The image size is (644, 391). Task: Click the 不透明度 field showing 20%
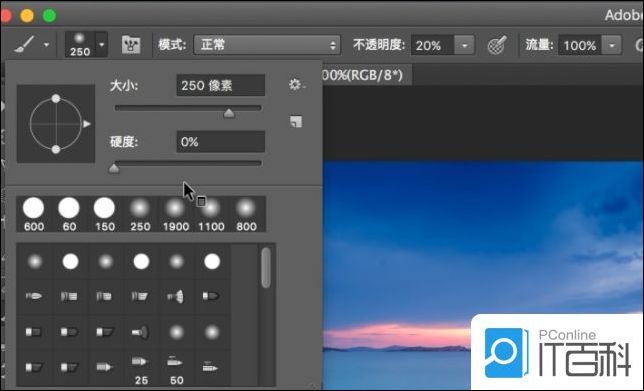click(x=432, y=45)
